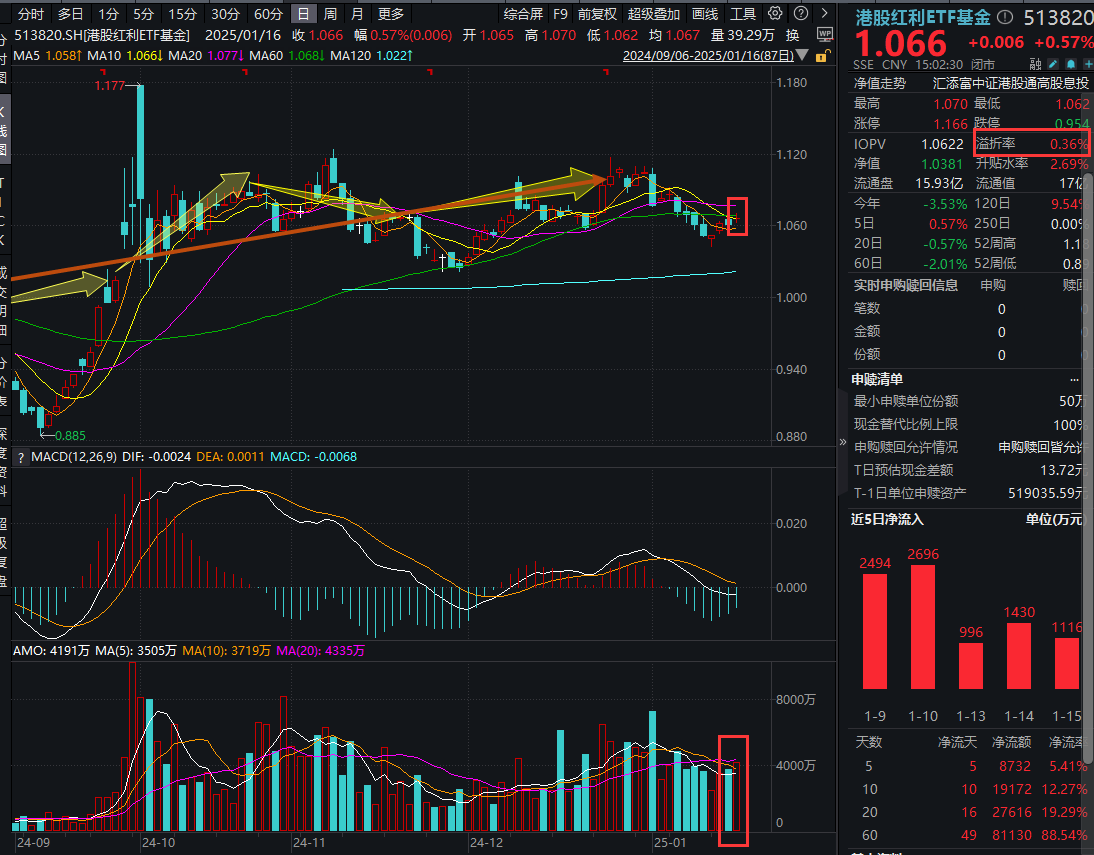1094x855 pixels.
Task: Click the pencil edit icon beside the price
Action: tap(1052, 63)
